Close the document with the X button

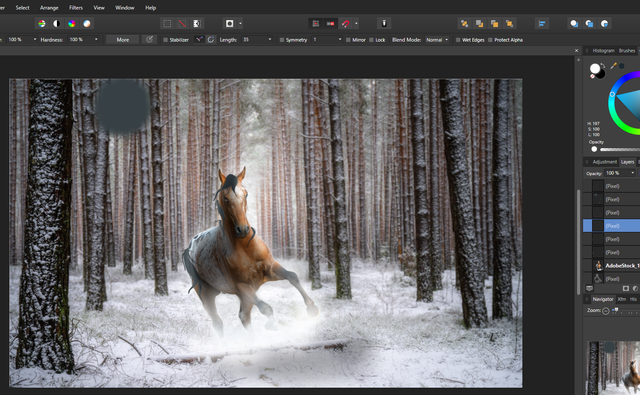[576, 51]
